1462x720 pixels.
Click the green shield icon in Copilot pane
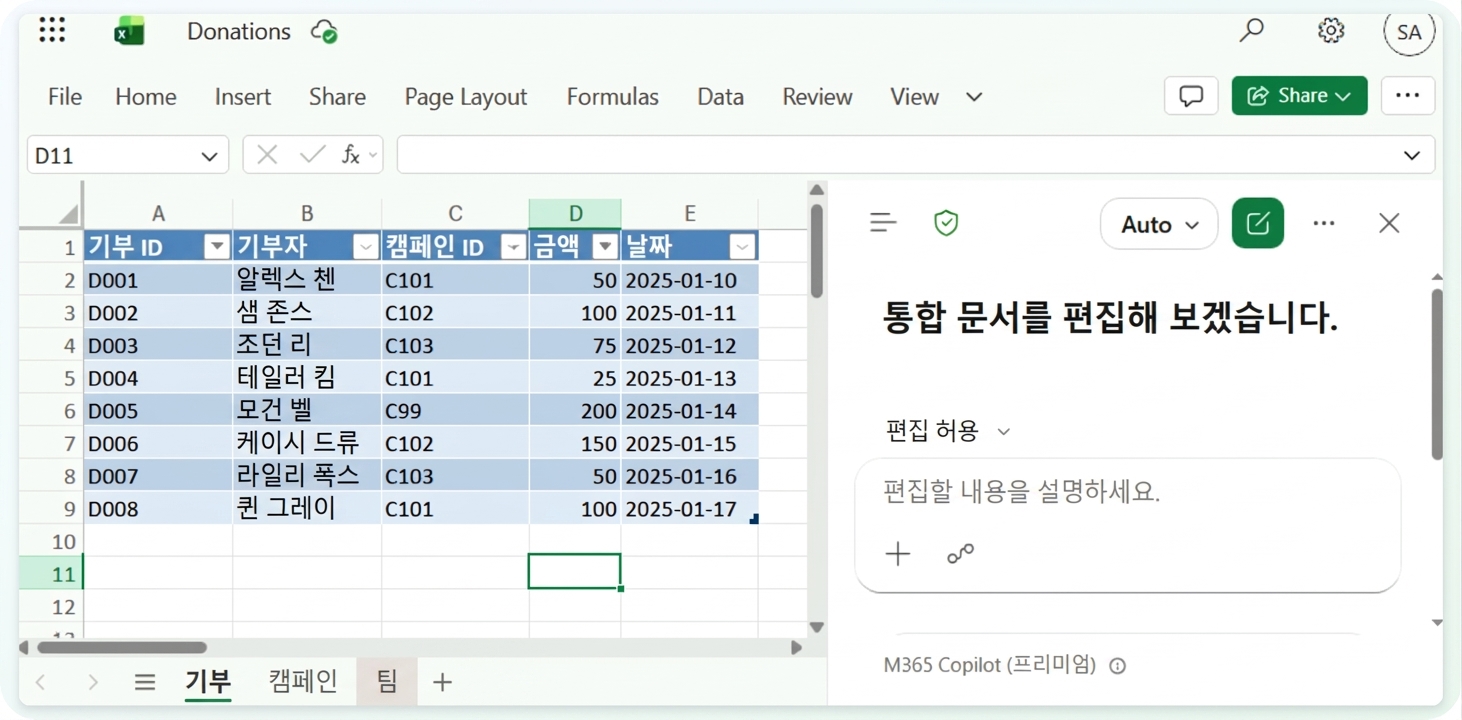[946, 223]
